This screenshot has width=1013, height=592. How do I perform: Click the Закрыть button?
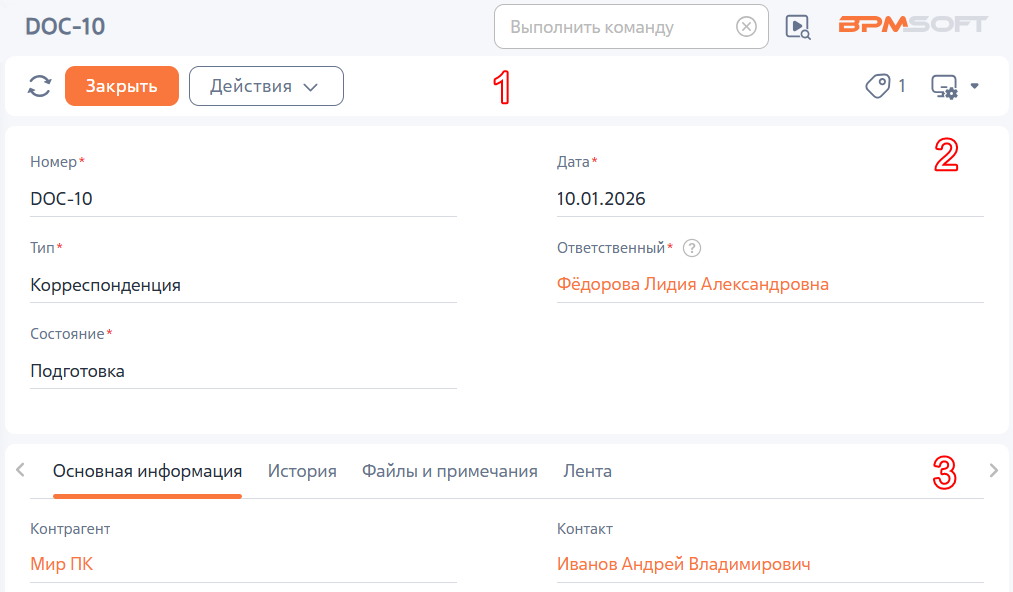pyautogui.click(x=122, y=86)
